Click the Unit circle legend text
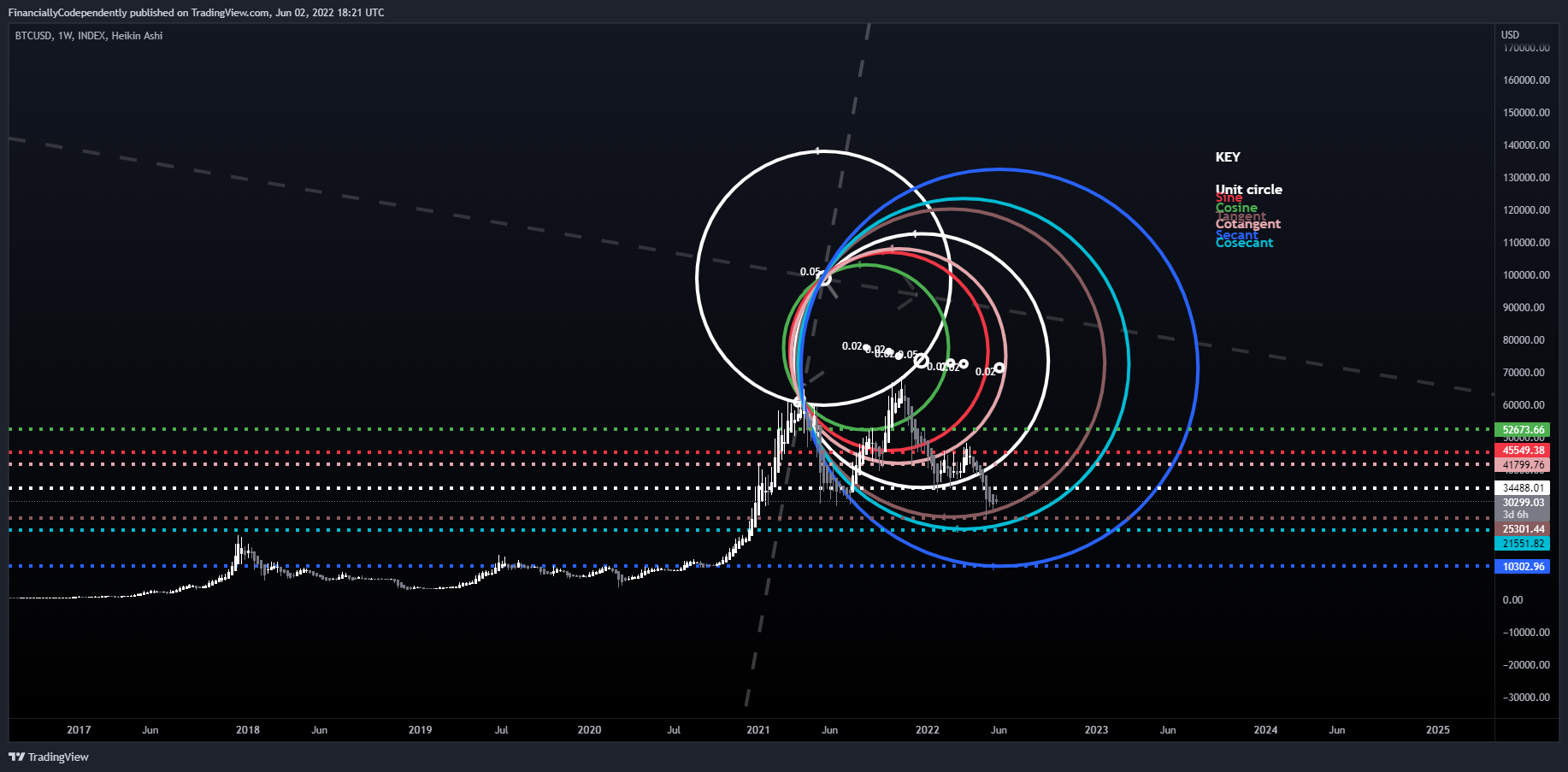This screenshot has width=1568, height=772. [1249, 189]
